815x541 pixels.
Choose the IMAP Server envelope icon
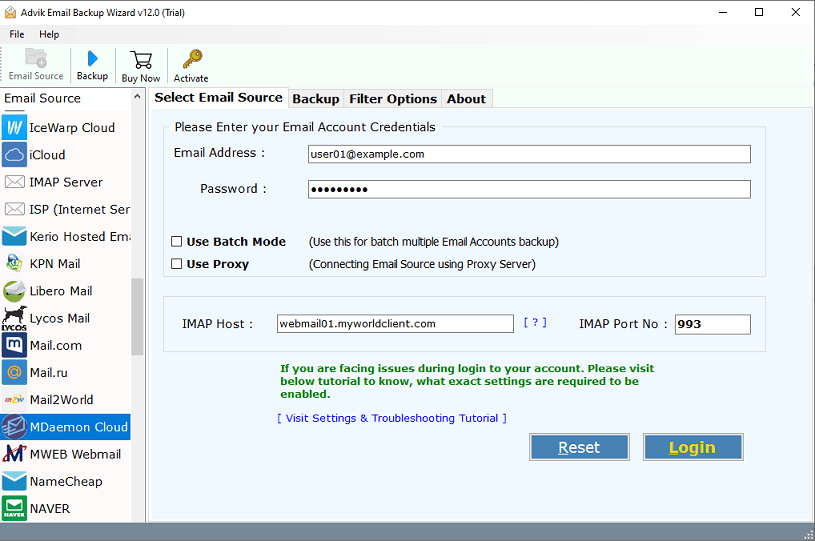tap(14, 182)
